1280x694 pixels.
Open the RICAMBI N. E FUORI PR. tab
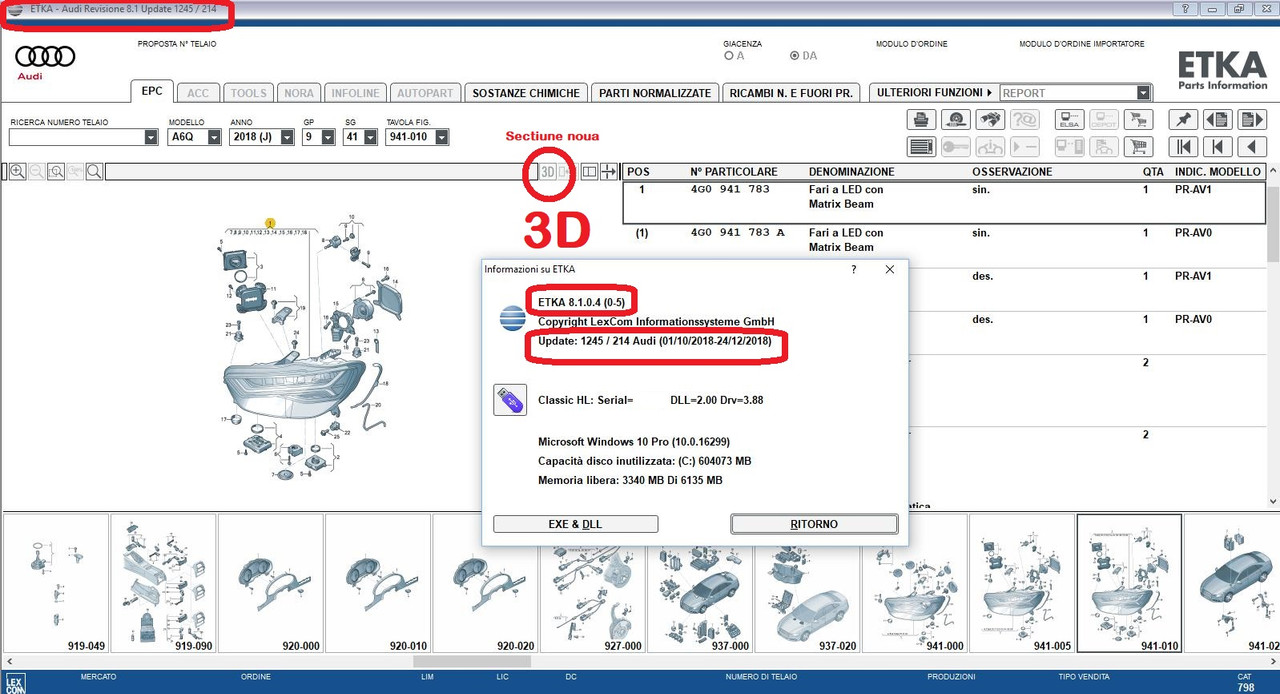coord(791,93)
